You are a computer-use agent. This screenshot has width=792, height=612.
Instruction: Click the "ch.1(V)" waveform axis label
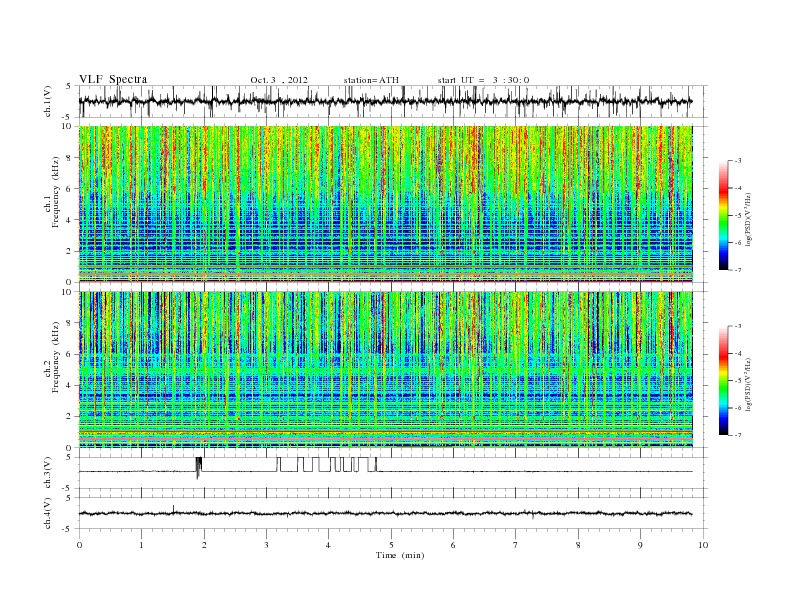click(x=48, y=101)
